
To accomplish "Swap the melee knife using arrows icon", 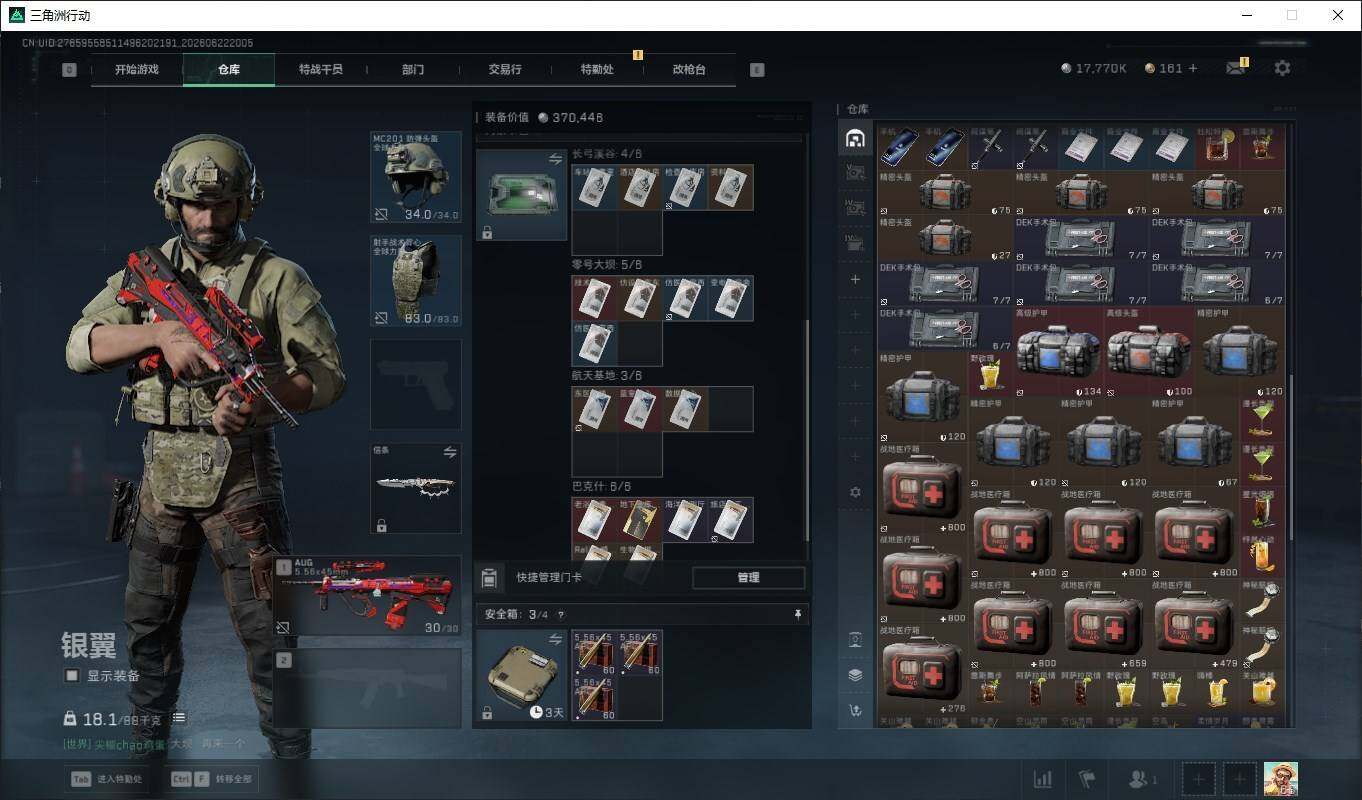I will 450,452.
